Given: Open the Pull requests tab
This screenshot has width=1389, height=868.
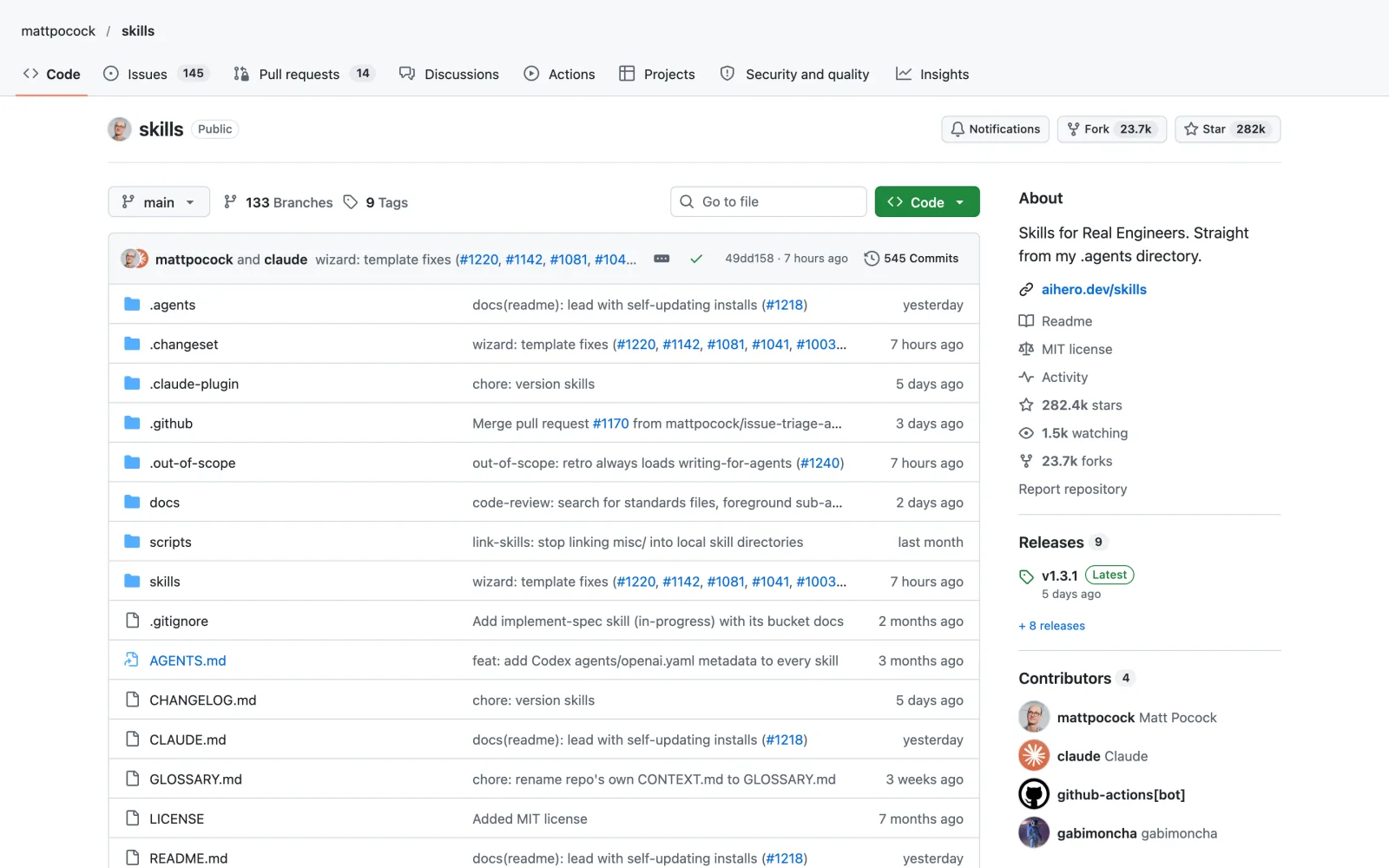Looking at the screenshot, I should pos(304,74).
